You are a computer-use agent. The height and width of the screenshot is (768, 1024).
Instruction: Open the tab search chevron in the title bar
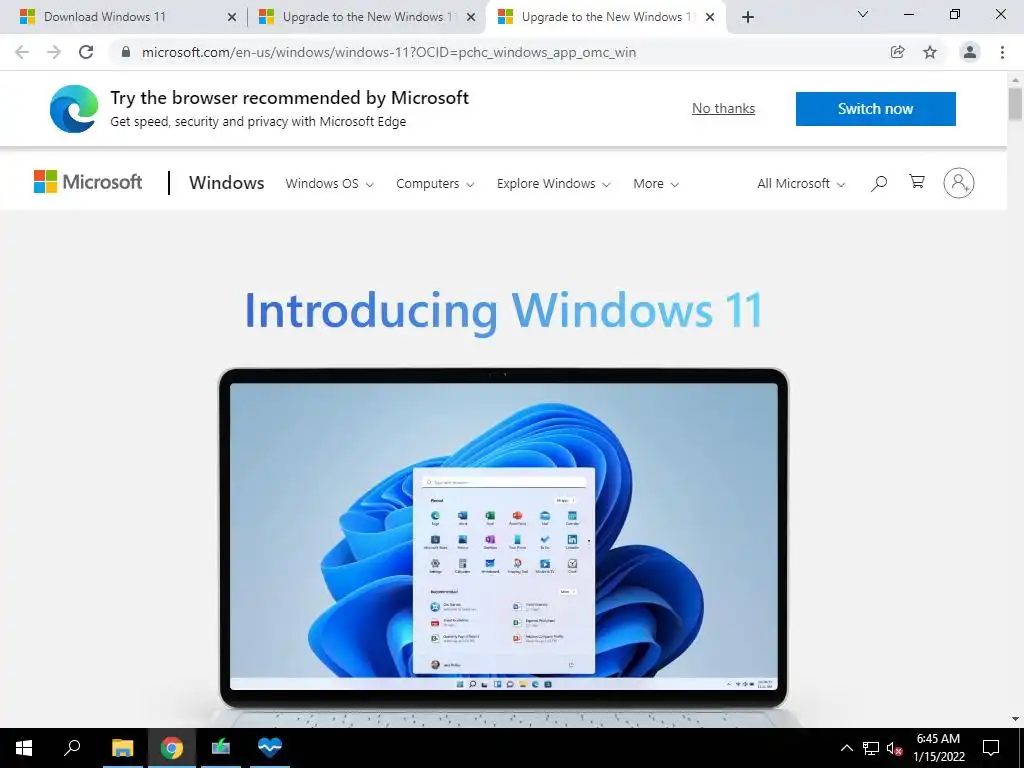point(863,14)
